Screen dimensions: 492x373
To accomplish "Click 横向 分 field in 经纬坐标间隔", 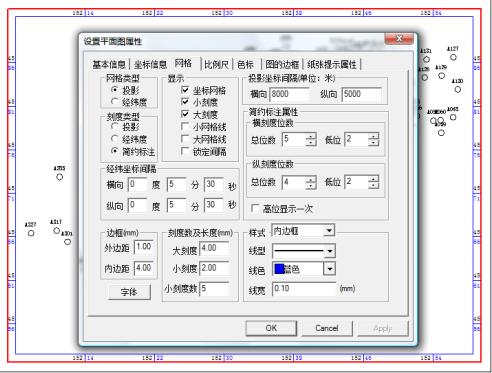I will [176, 184].
